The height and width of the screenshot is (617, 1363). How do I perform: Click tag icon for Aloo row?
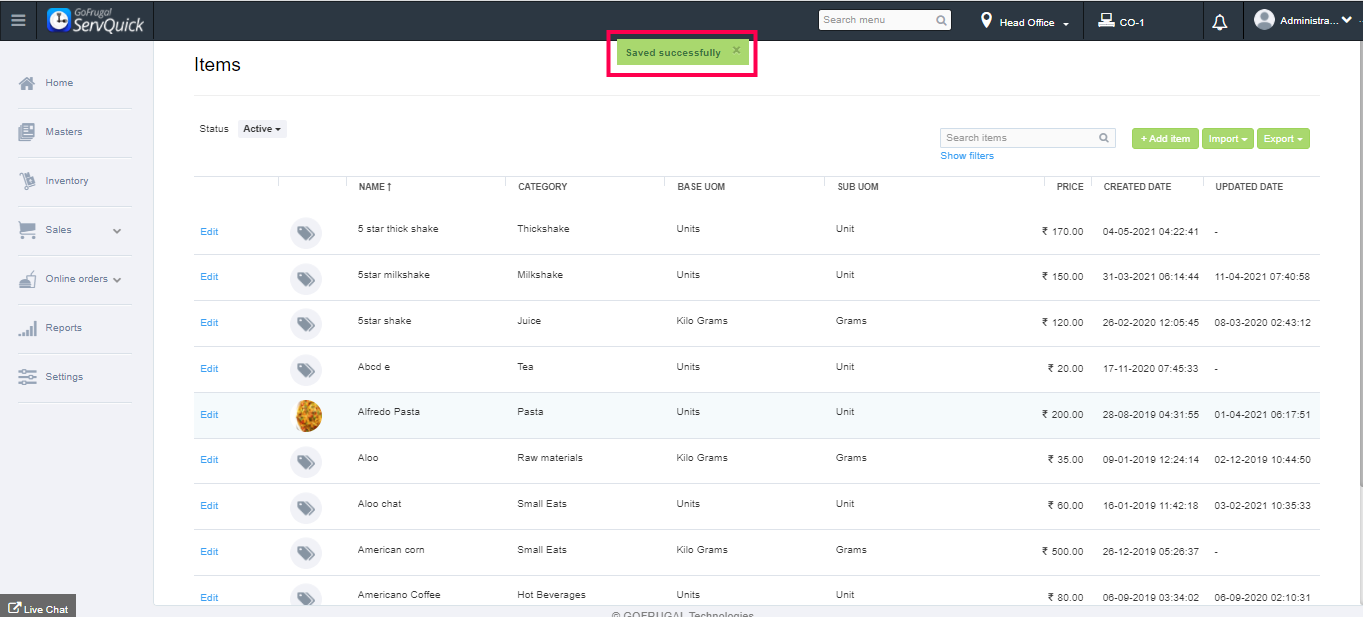[306, 462]
